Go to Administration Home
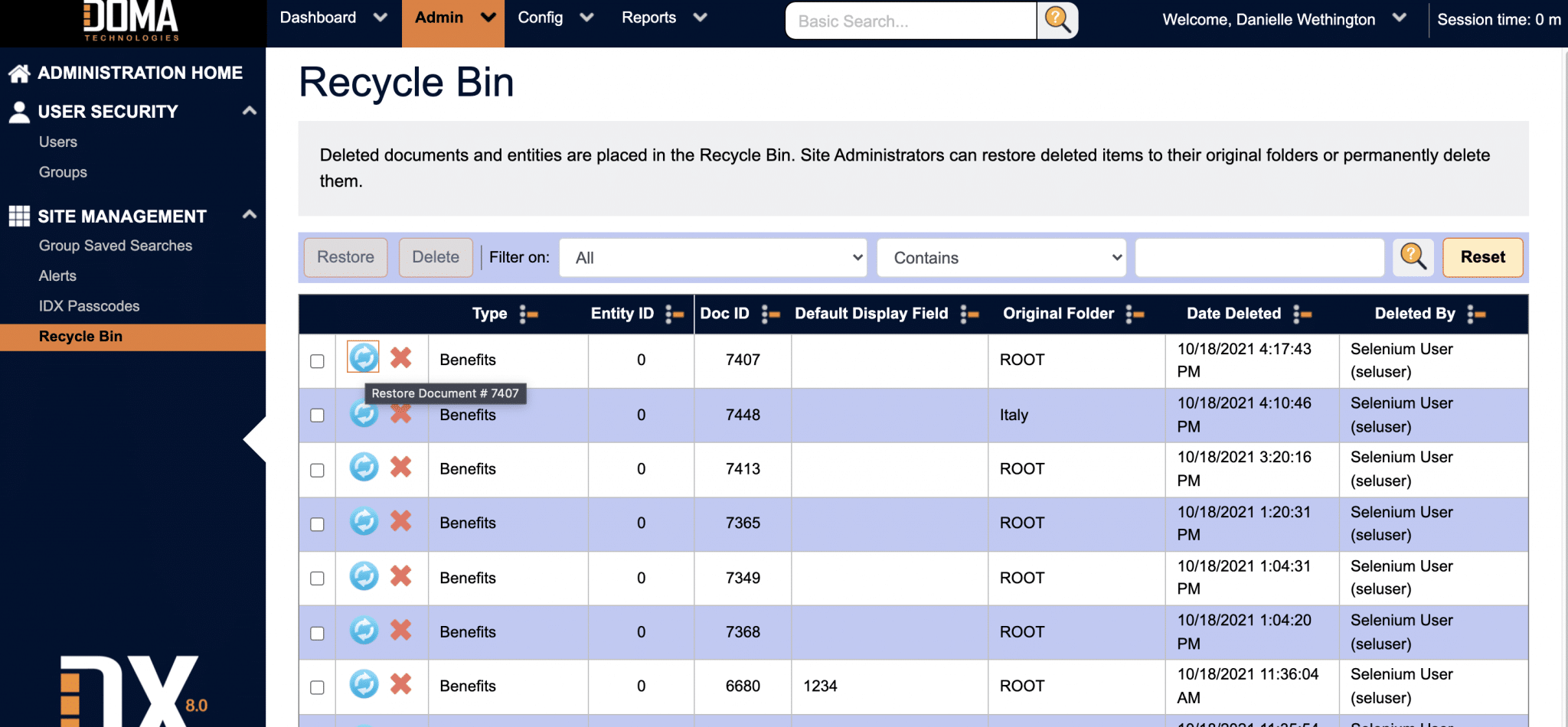Image resolution: width=1568 pixels, height=727 pixels. click(x=140, y=73)
